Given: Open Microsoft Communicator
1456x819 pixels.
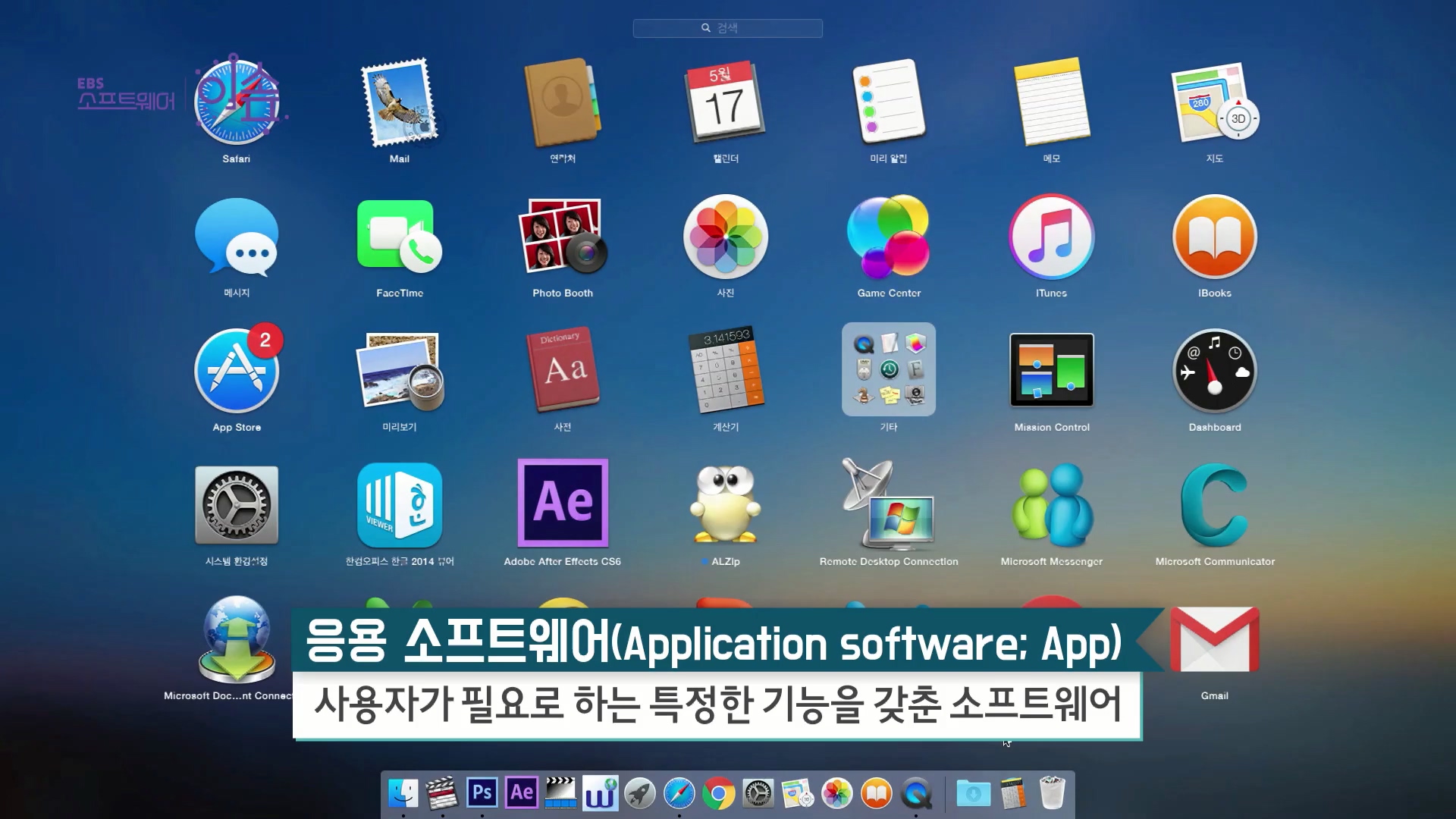Looking at the screenshot, I should tap(1215, 505).
